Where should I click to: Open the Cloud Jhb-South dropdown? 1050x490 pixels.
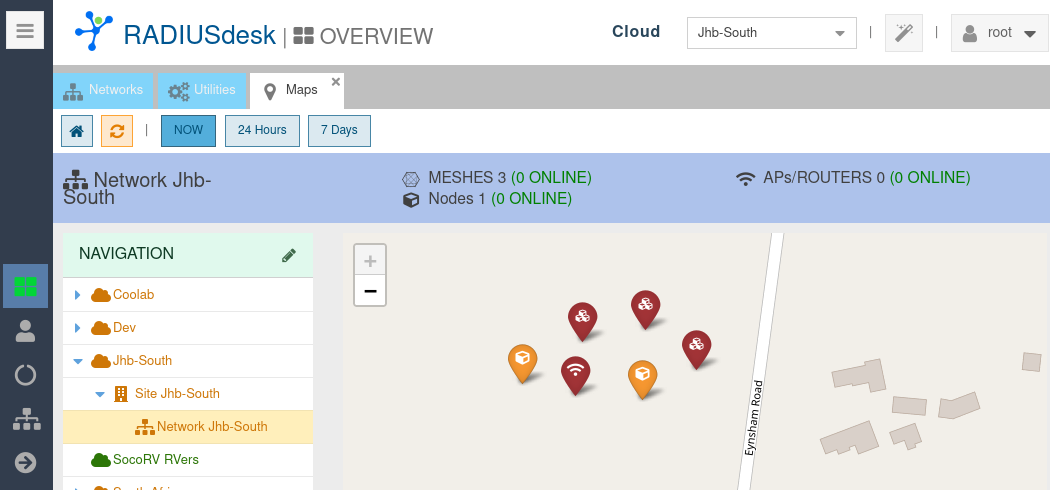771,33
